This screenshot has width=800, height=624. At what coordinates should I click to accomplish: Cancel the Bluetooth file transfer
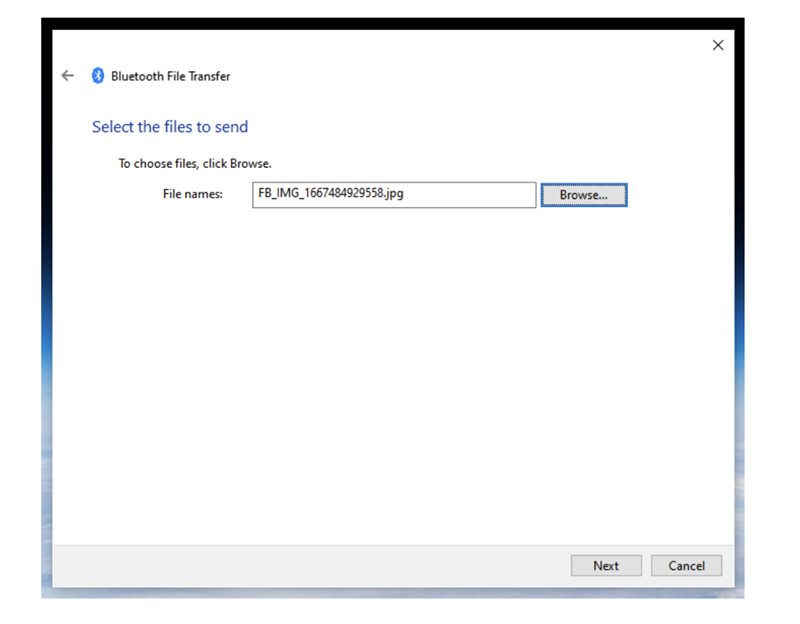[x=686, y=566]
